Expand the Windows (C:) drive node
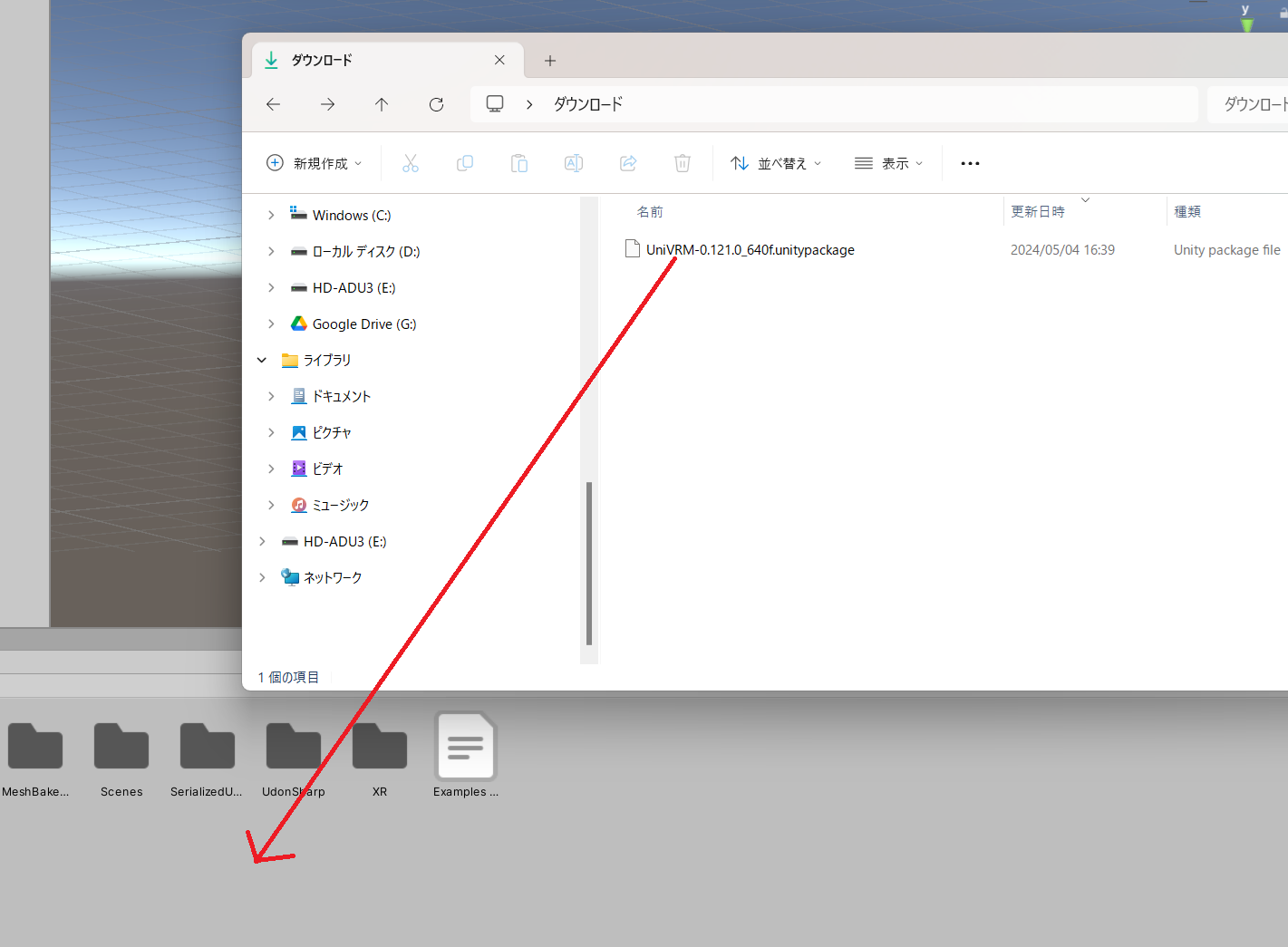1288x947 pixels. pyautogui.click(x=271, y=215)
